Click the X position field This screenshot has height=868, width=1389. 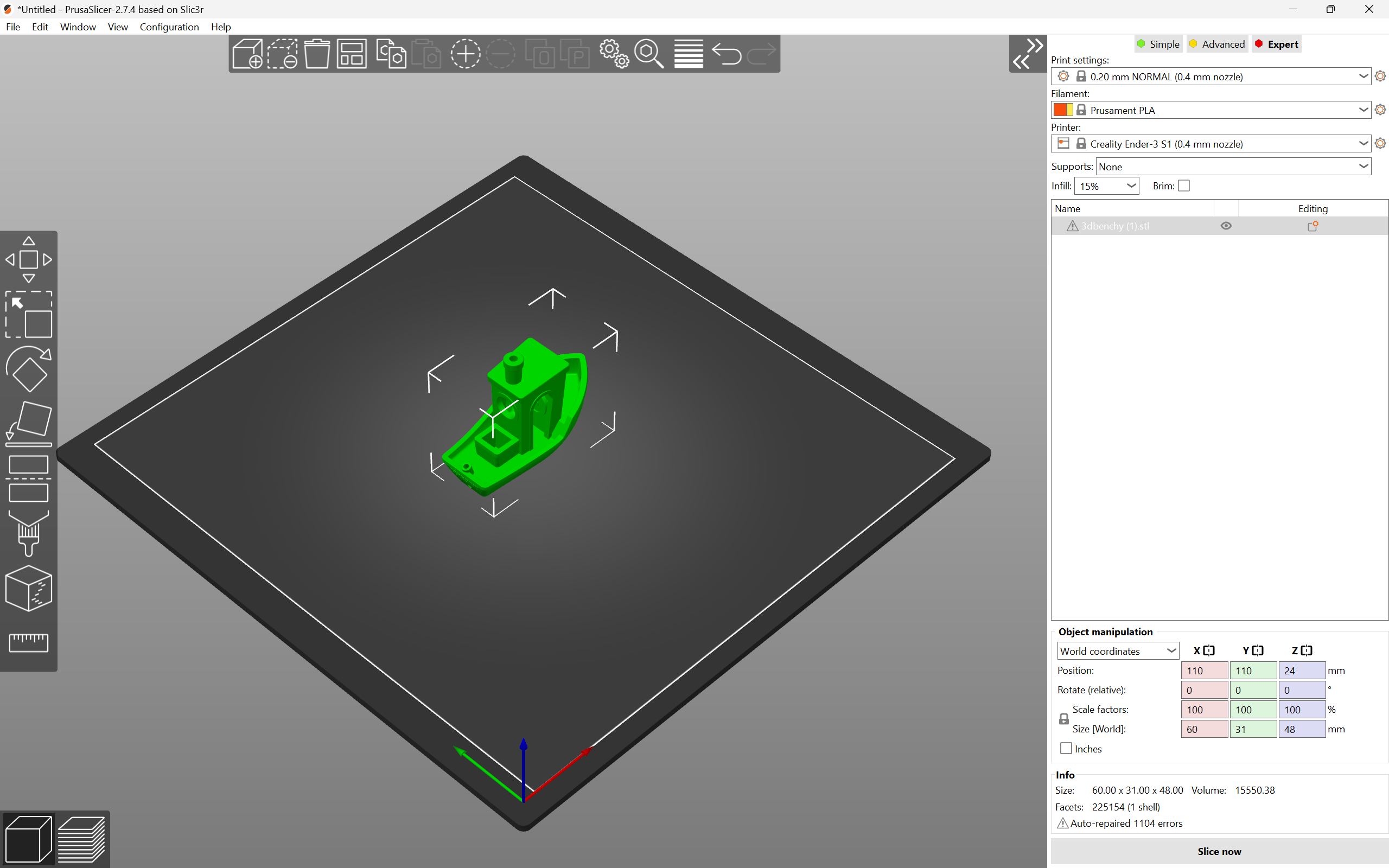(1204, 671)
